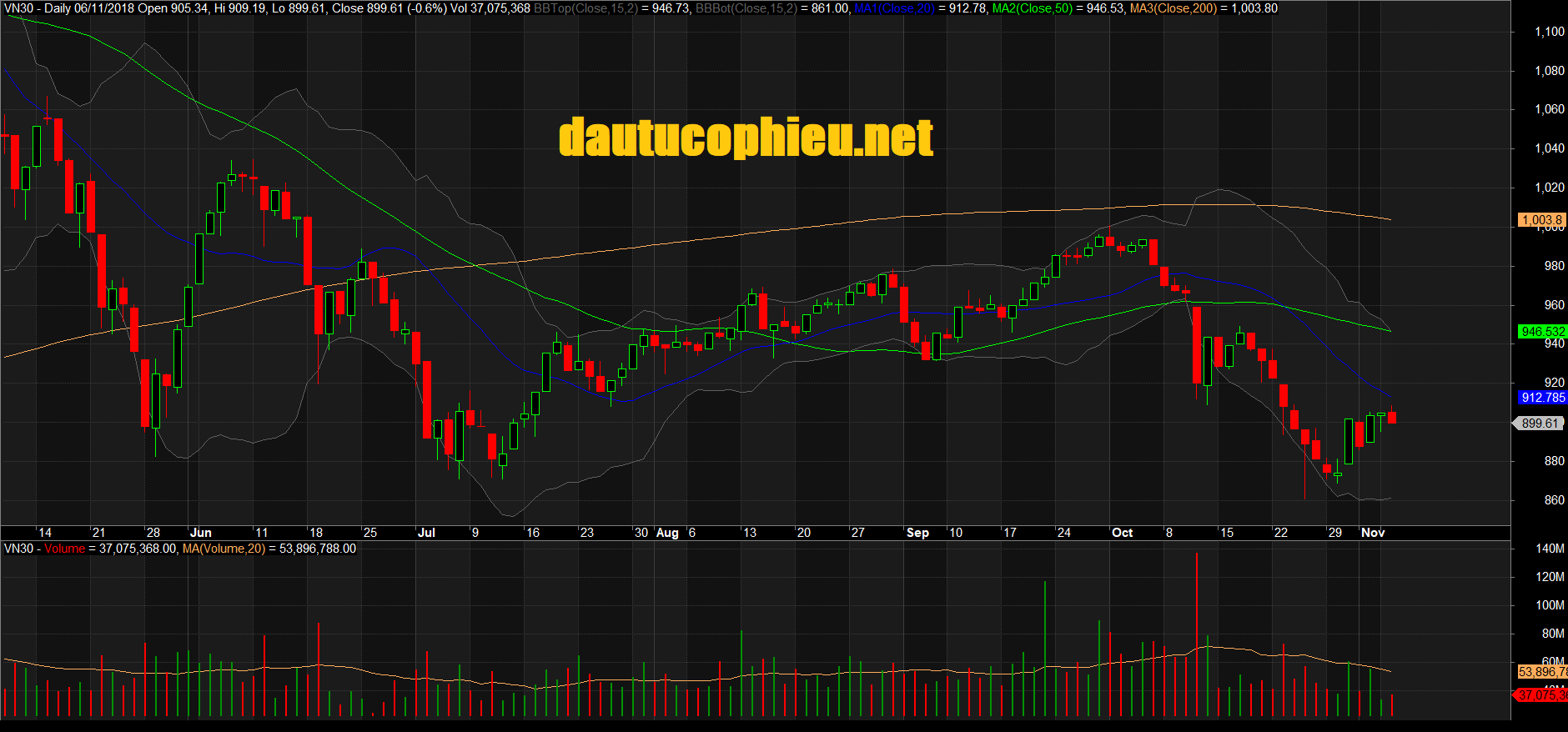Click the 1,060 price axis label
The width and height of the screenshot is (1568, 732).
[1550, 109]
